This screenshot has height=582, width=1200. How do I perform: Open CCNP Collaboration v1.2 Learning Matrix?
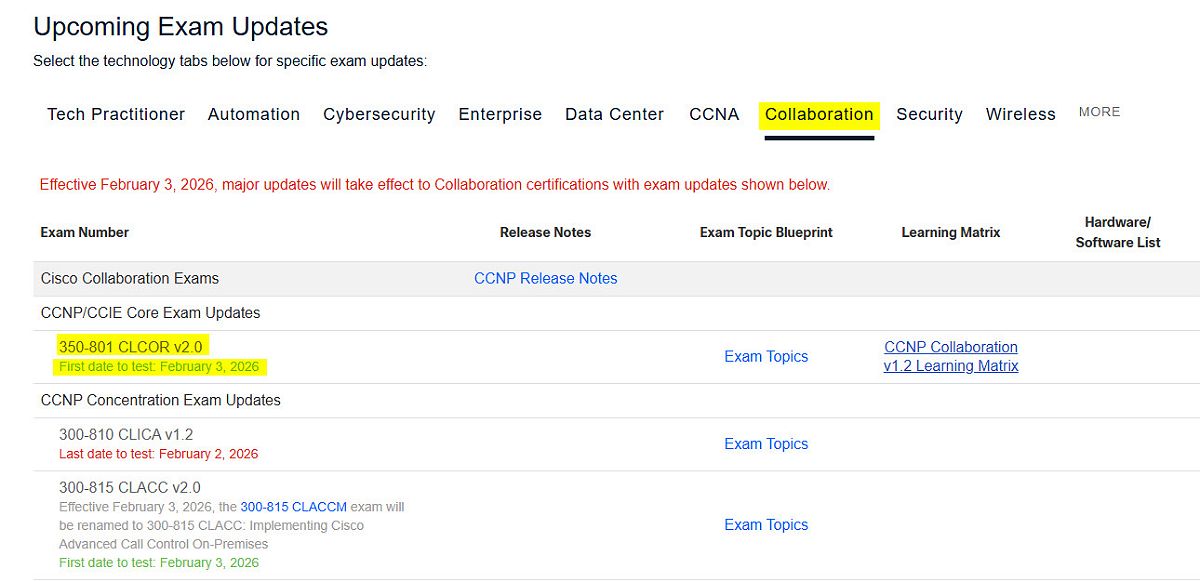[951, 356]
